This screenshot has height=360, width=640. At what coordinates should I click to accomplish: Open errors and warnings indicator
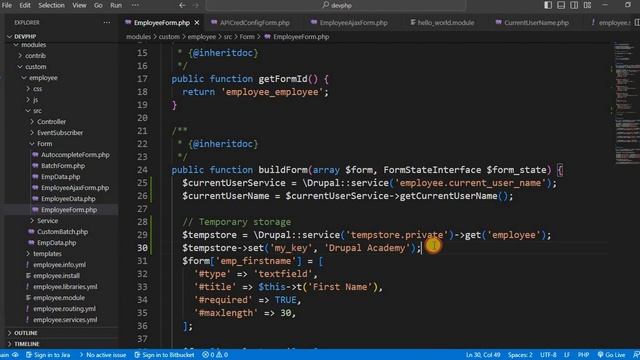click(215, 355)
